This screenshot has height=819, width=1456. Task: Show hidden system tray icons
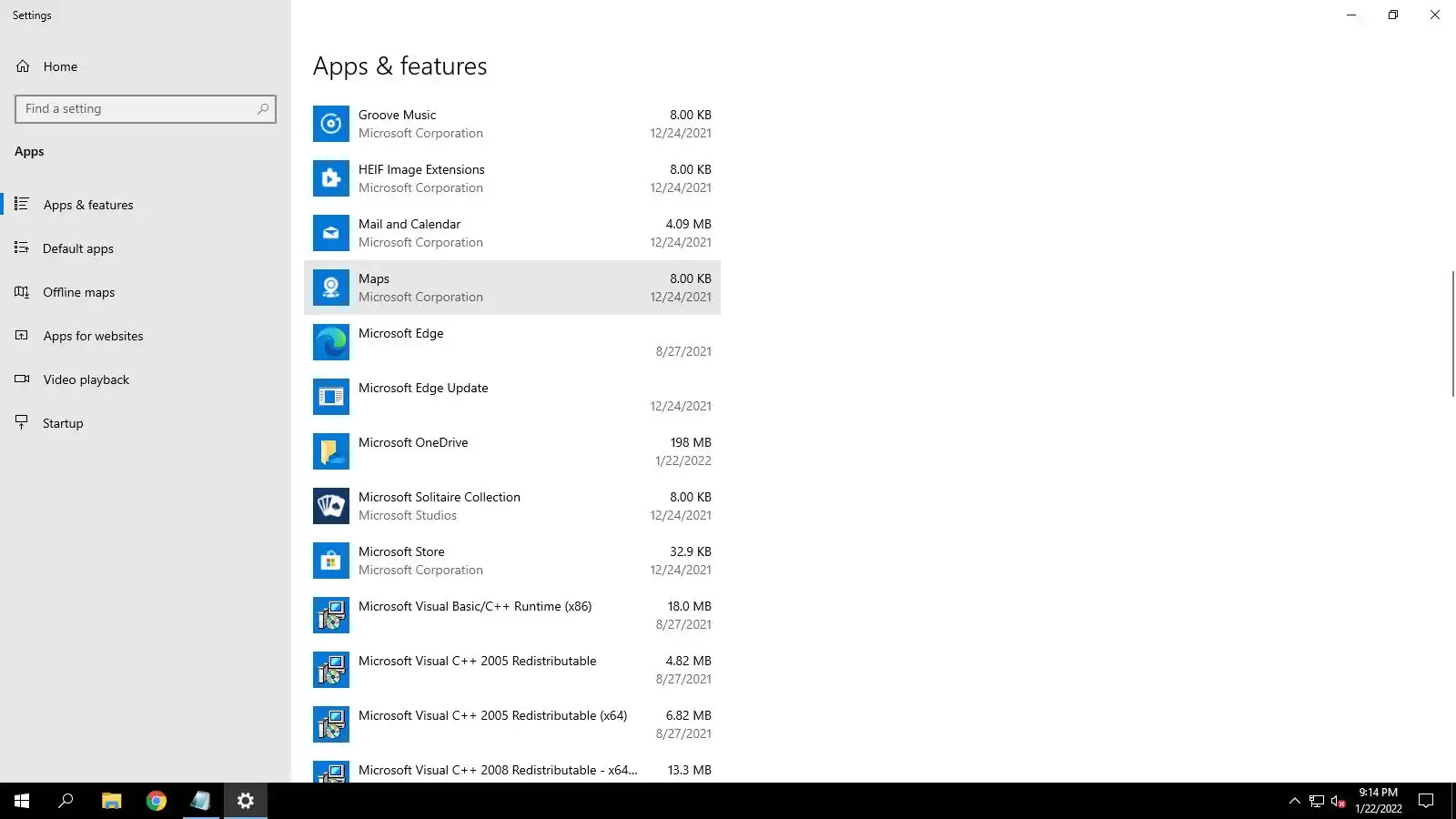pyautogui.click(x=1295, y=801)
